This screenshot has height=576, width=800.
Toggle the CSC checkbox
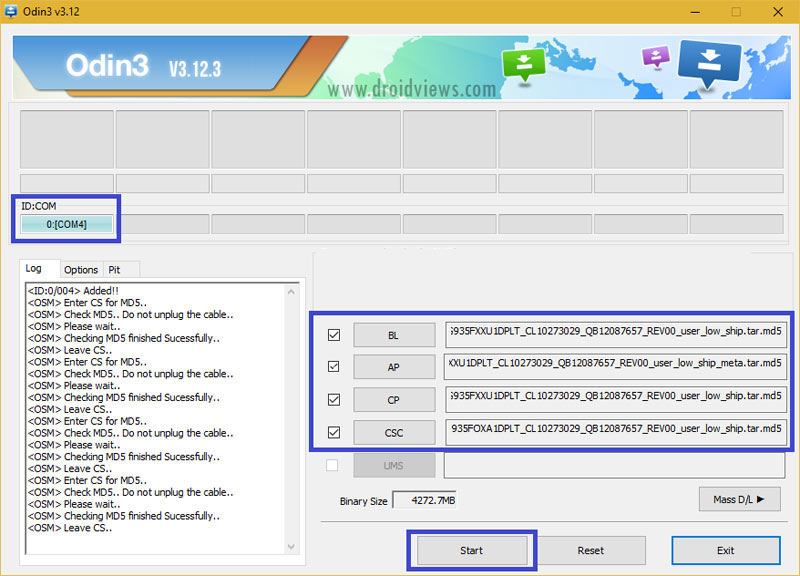coord(334,433)
